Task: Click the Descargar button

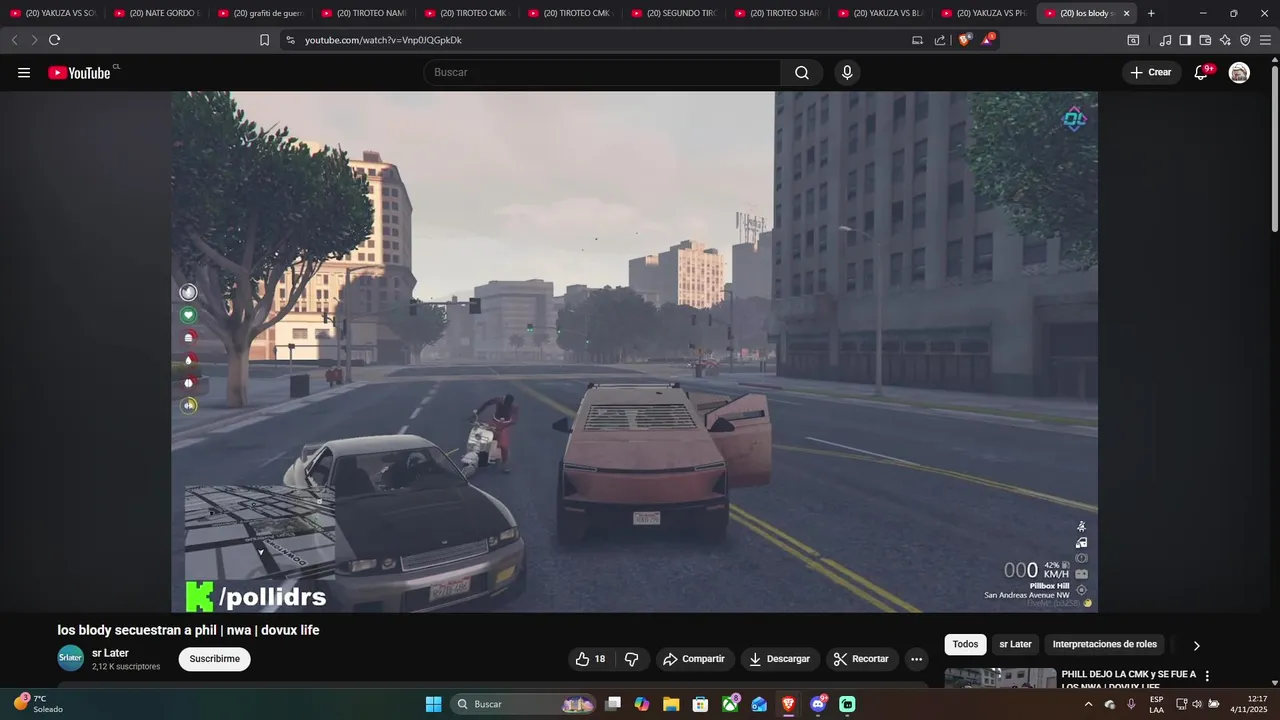Action: [x=780, y=659]
